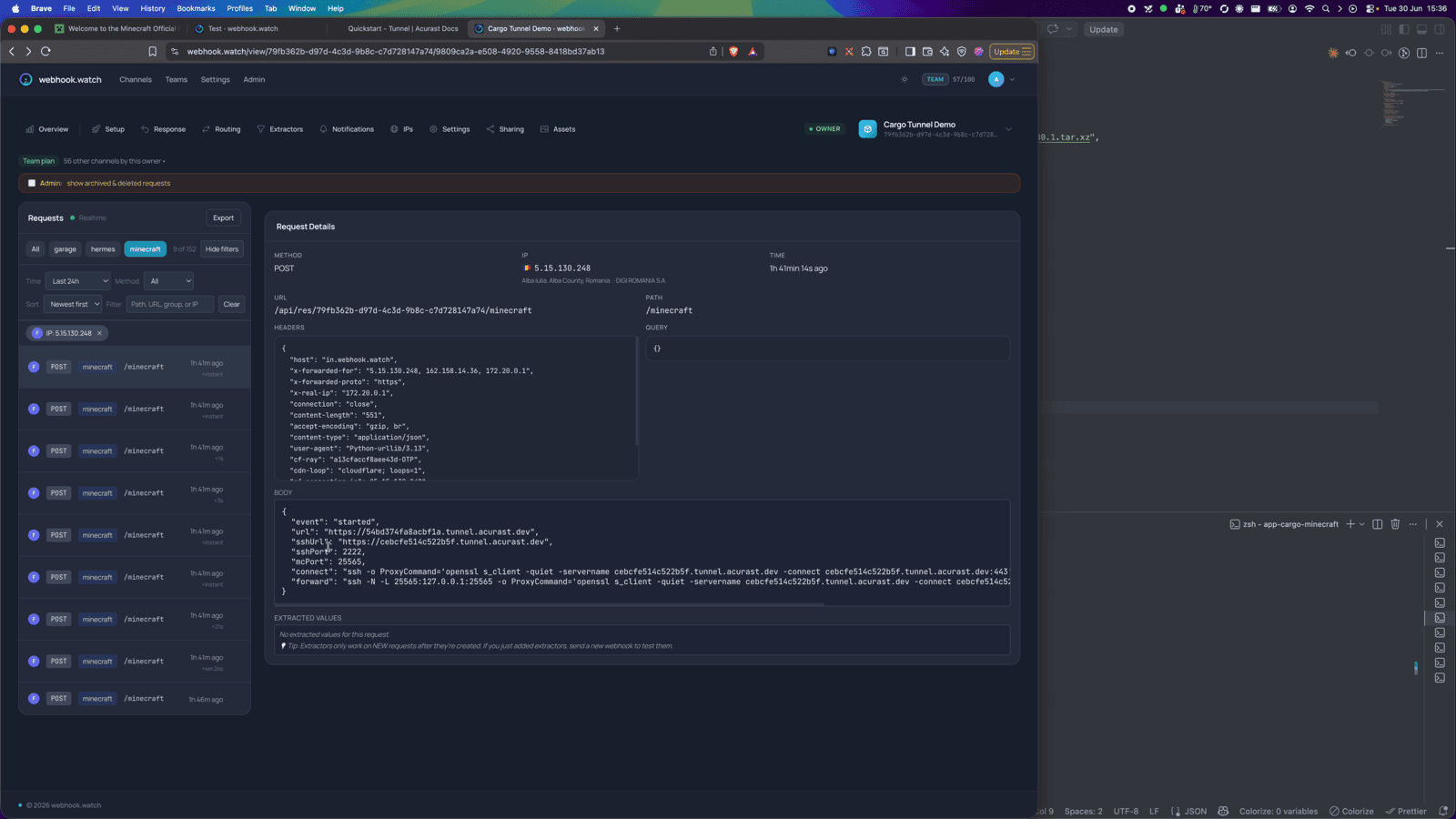This screenshot has width=1456, height=819.
Task: Open the Routing tab
Action: [221, 129]
